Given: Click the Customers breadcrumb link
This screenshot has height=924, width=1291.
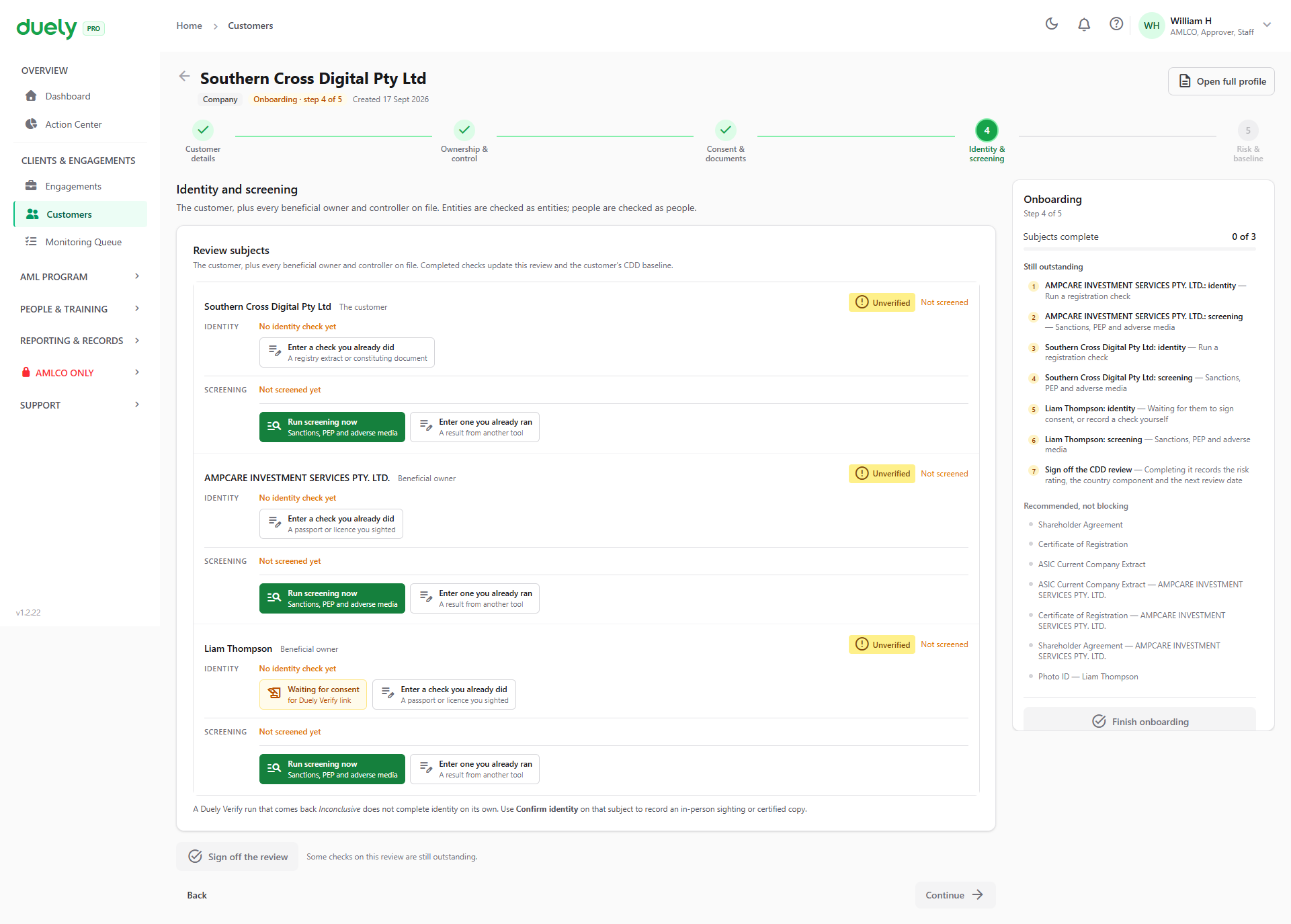Looking at the screenshot, I should coord(251,26).
